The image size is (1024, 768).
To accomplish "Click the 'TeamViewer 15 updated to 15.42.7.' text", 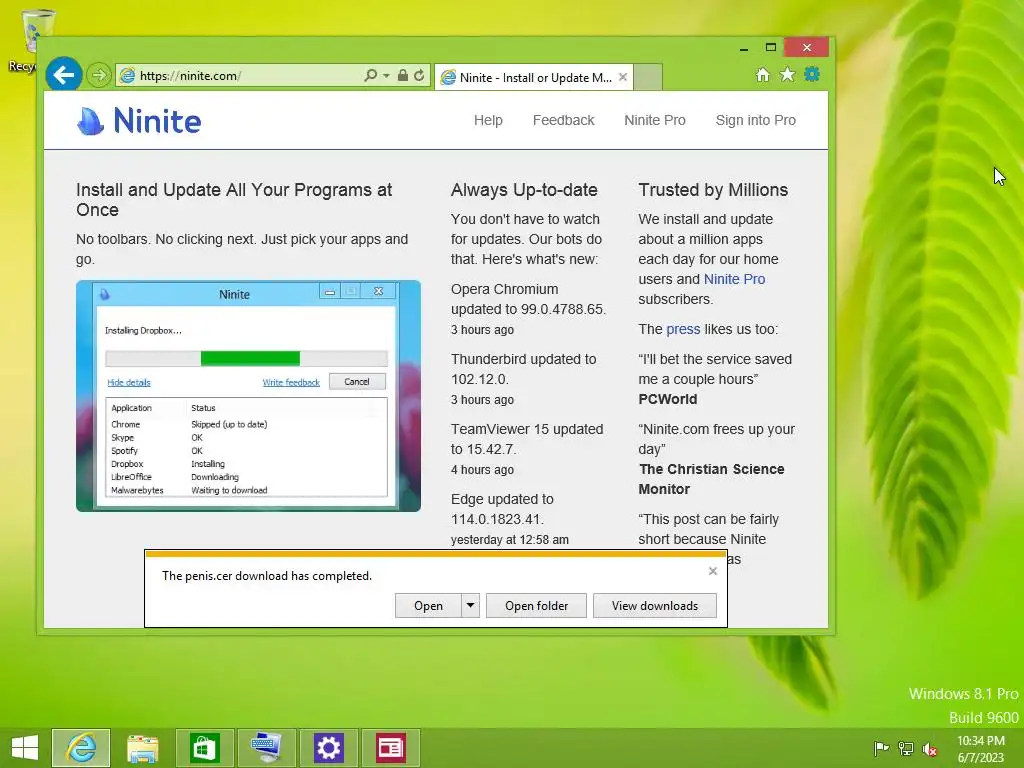I will point(527,439).
